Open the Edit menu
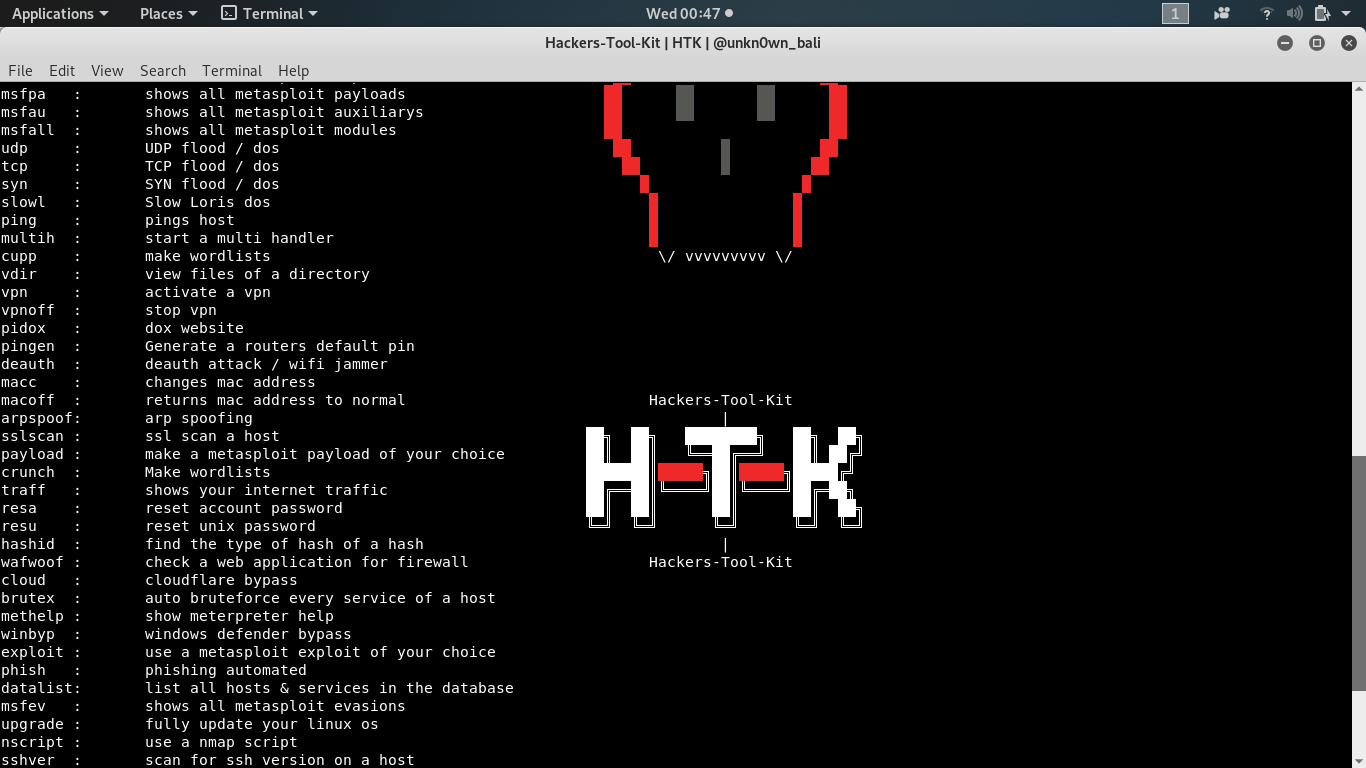 [x=62, y=70]
